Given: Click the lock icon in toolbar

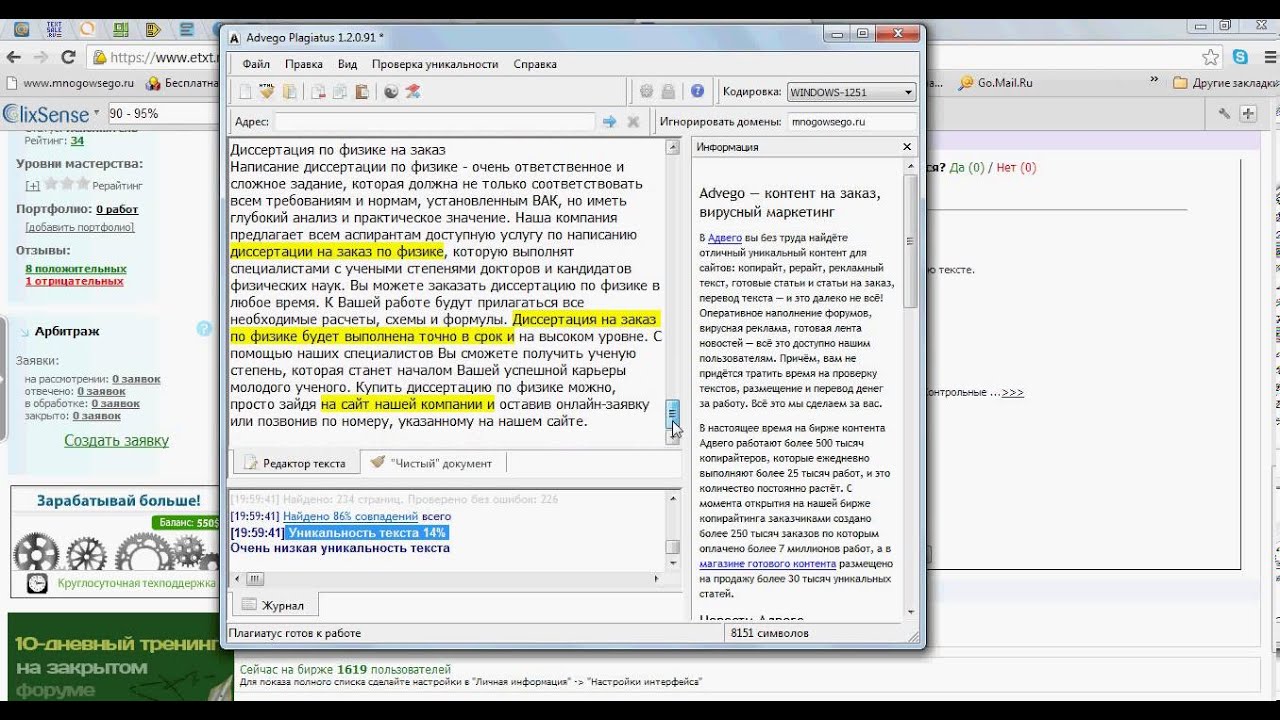Looking at the screenshot, I should click(668, 91).
